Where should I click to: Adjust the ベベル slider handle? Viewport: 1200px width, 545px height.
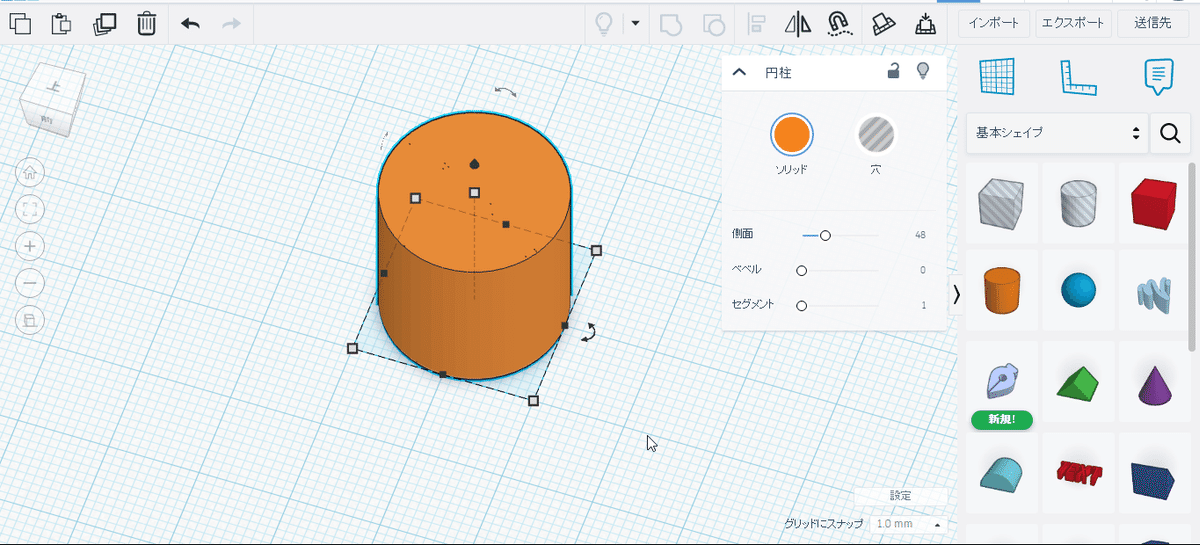[x=801, y=270]
